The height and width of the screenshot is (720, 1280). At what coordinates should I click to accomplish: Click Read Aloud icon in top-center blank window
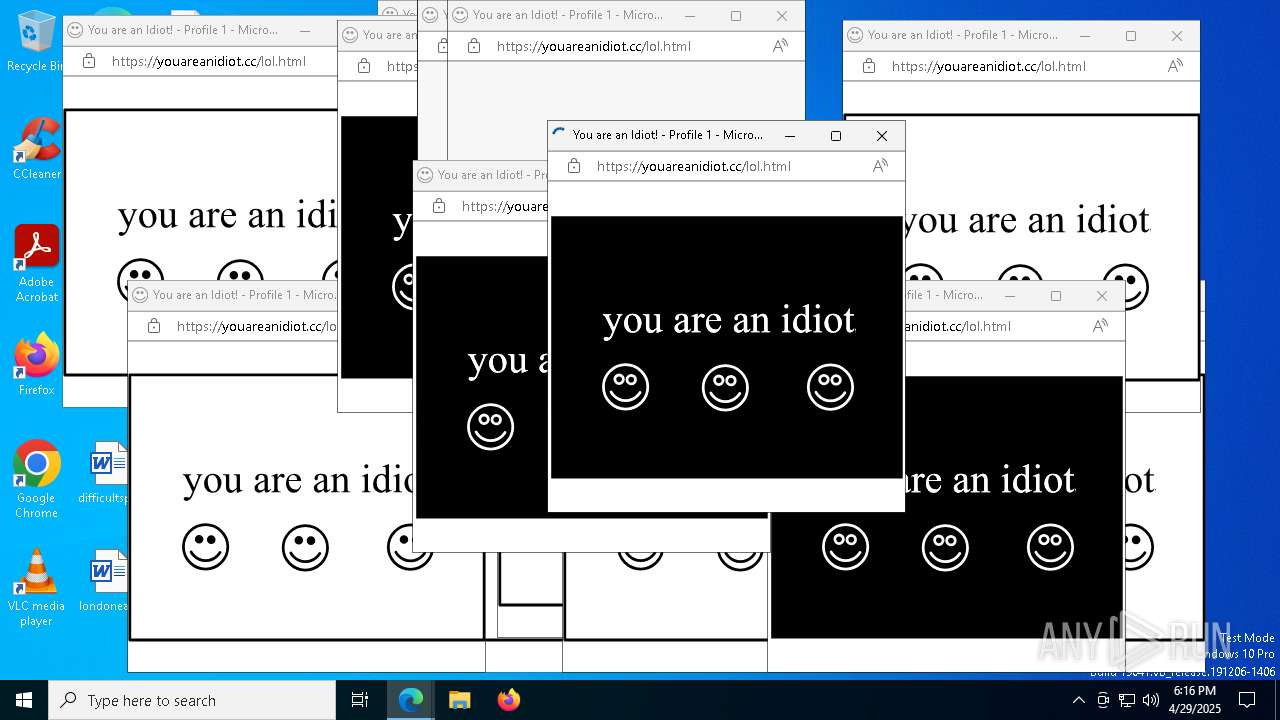click(780, 46)
